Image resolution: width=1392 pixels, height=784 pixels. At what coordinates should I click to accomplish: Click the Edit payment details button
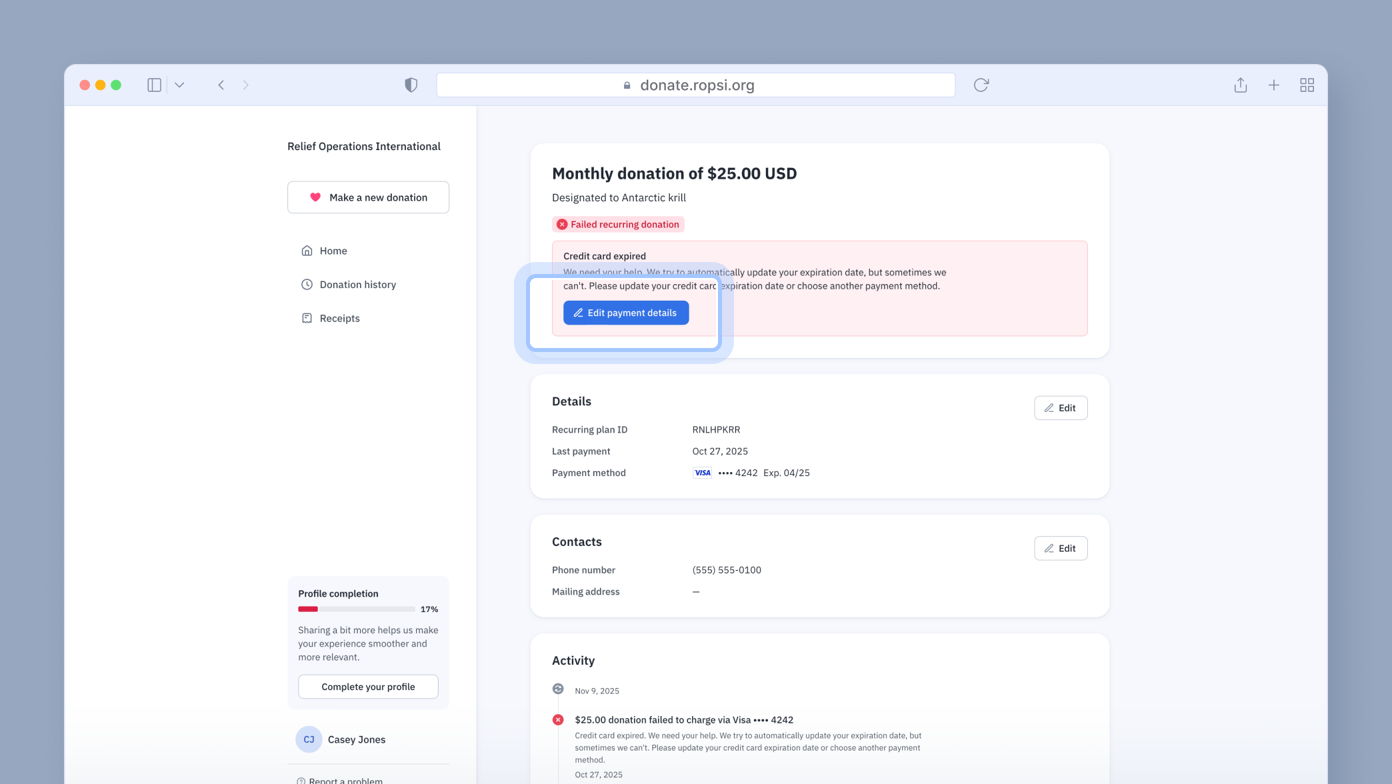[626, 313]
